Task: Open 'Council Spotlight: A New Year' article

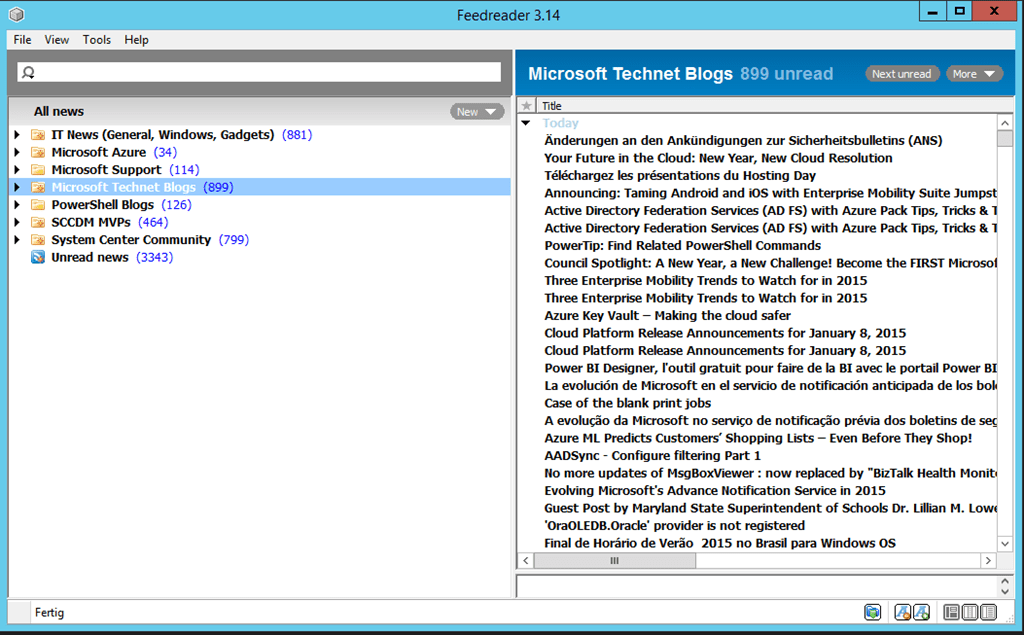Action: point(771,263)
